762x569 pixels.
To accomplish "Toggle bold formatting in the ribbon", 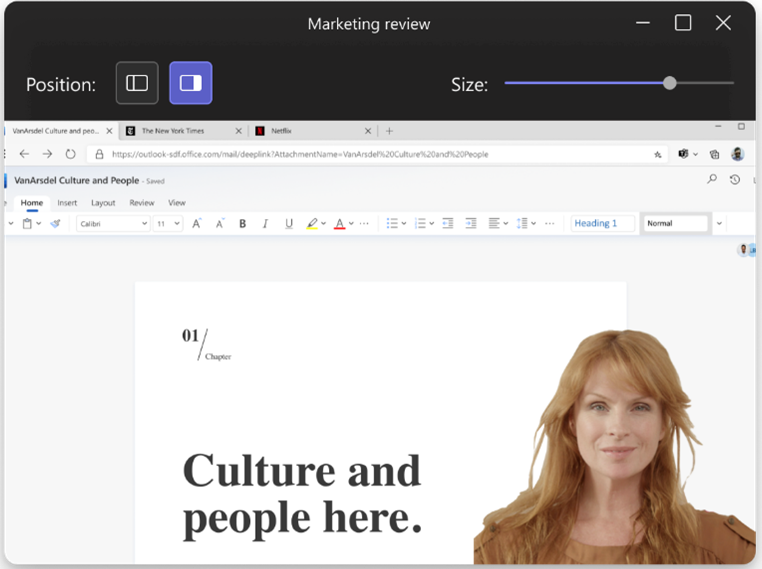I will (242, 224).
